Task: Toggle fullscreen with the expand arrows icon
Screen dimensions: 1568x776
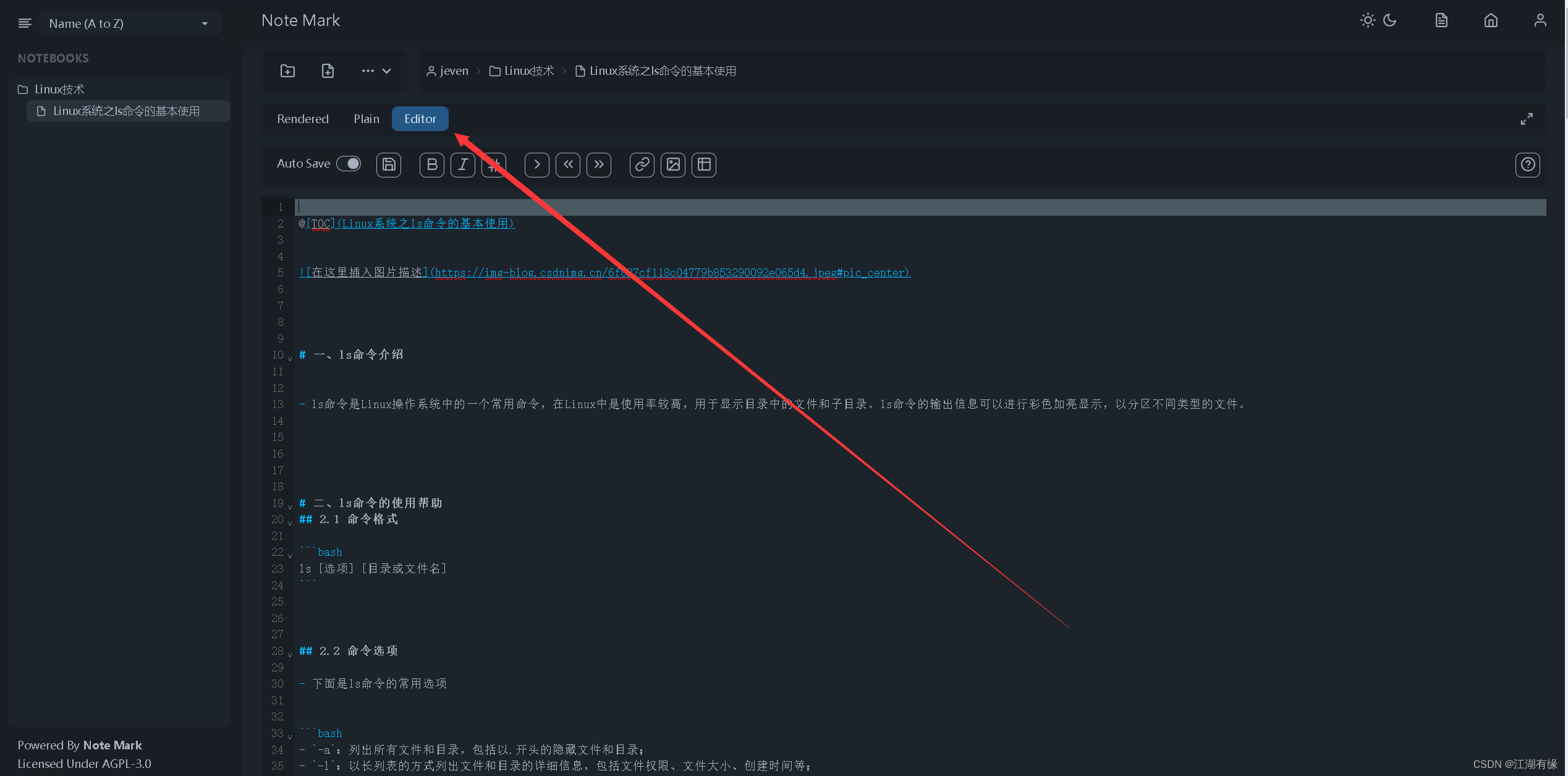Action: pos(1527,119)
